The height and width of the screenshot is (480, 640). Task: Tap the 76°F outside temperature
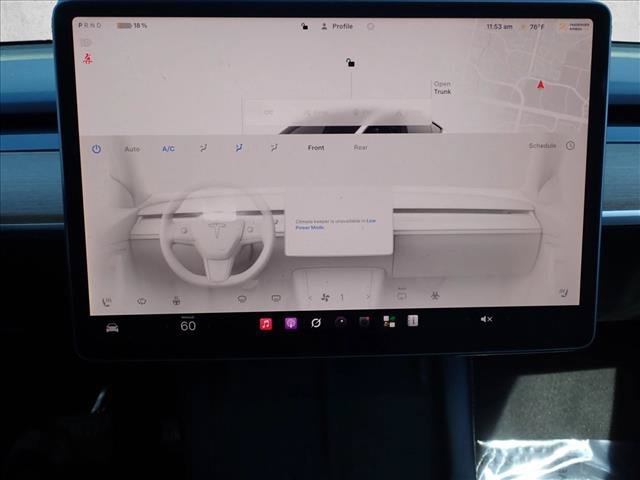(536, 27)
